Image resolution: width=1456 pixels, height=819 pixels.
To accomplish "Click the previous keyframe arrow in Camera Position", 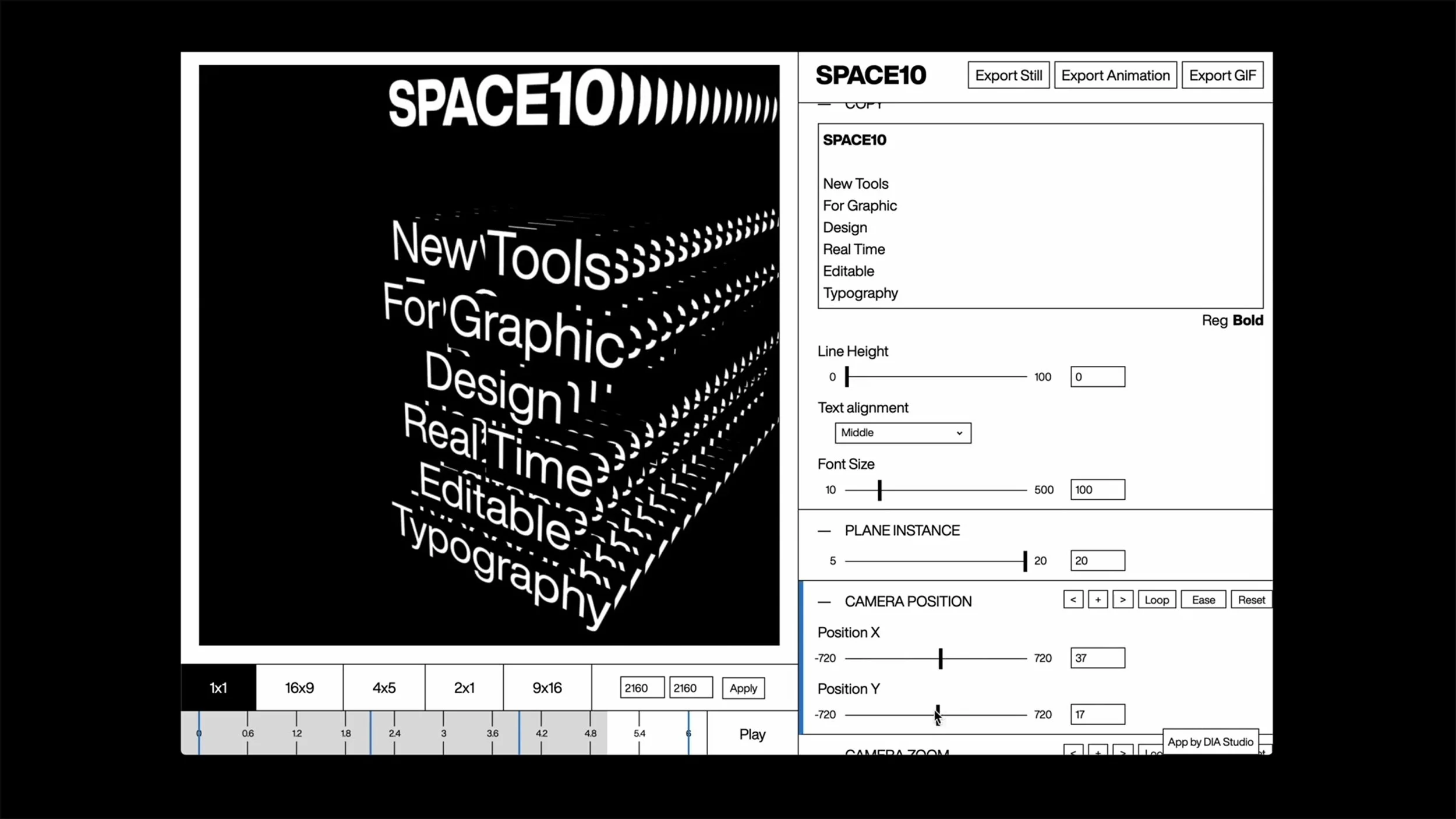I will (x=1073, y=599).
